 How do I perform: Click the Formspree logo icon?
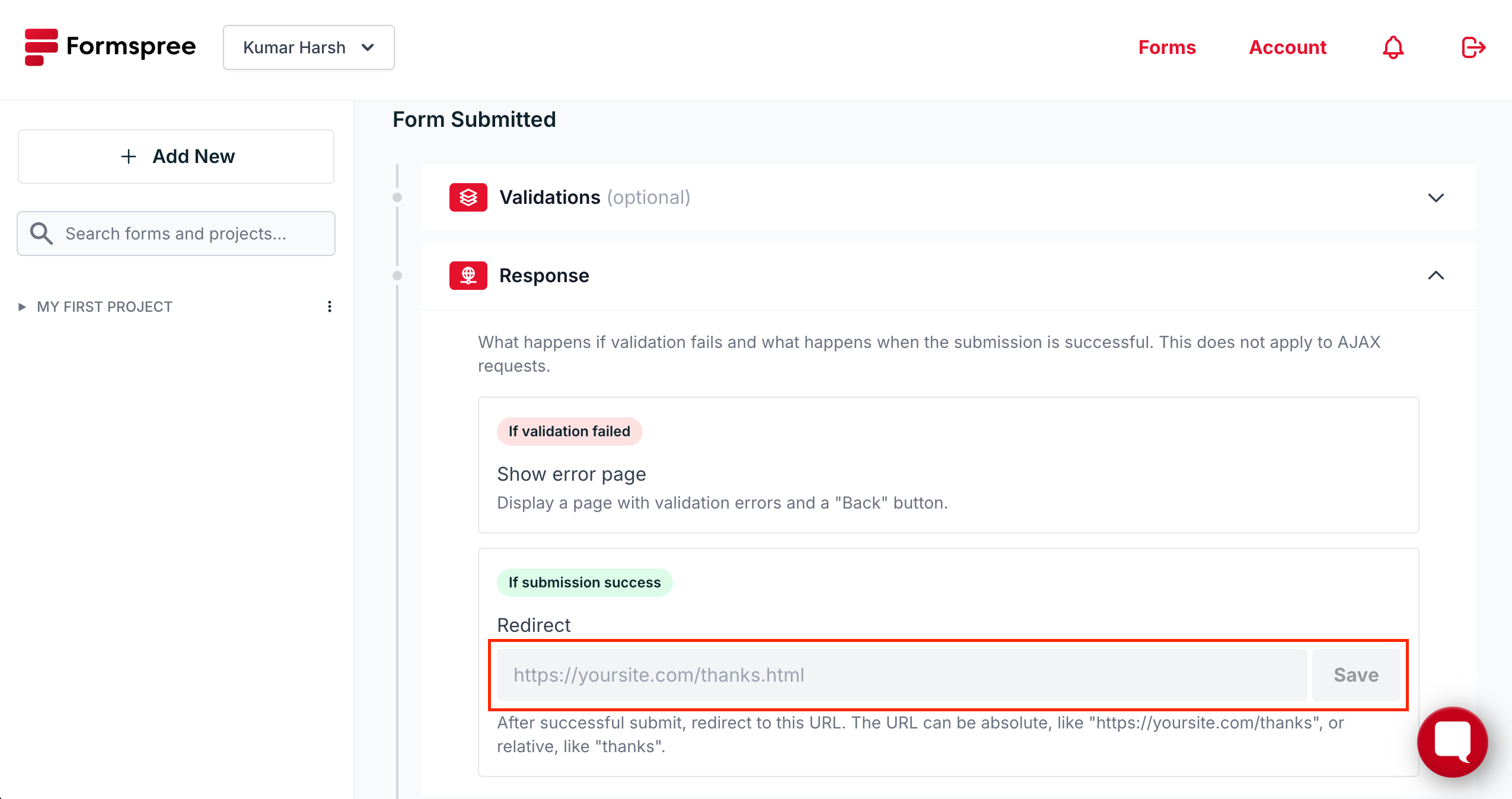pos(41,47)
